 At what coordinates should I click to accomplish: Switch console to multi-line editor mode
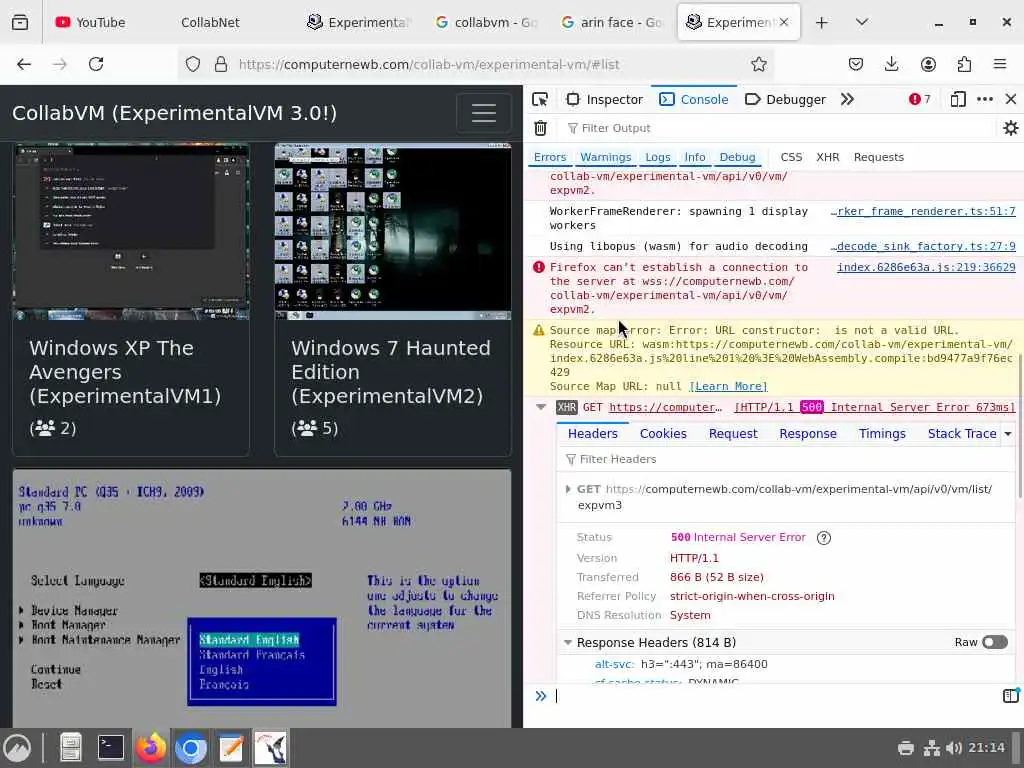pos(1010,696)
